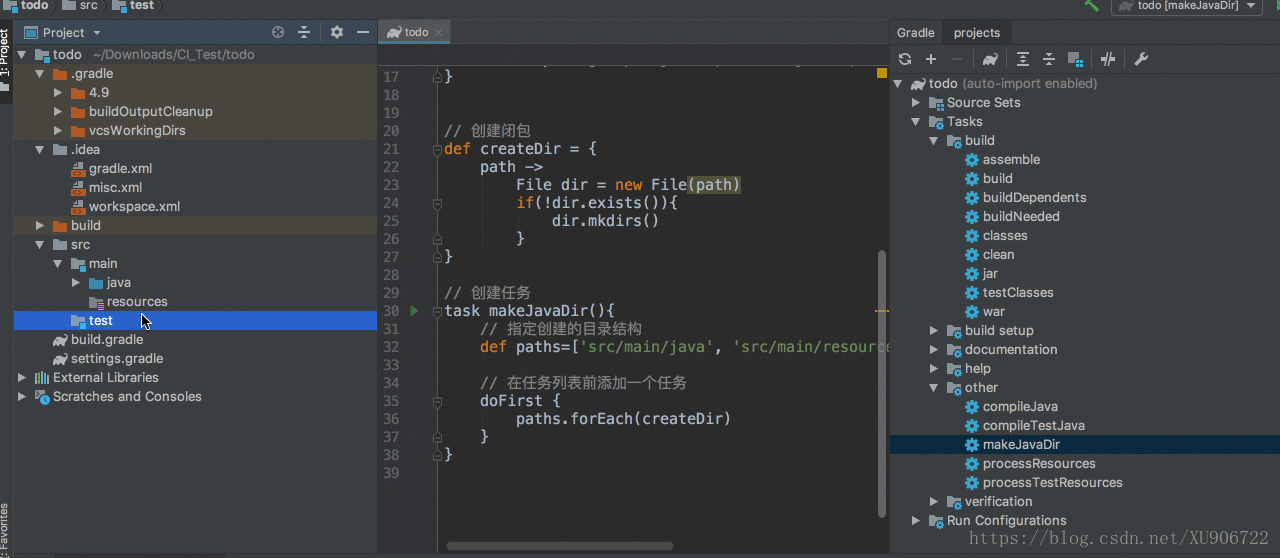Open Gradle settings wrench icon
1280x558 pixels.
point(1140,59)
